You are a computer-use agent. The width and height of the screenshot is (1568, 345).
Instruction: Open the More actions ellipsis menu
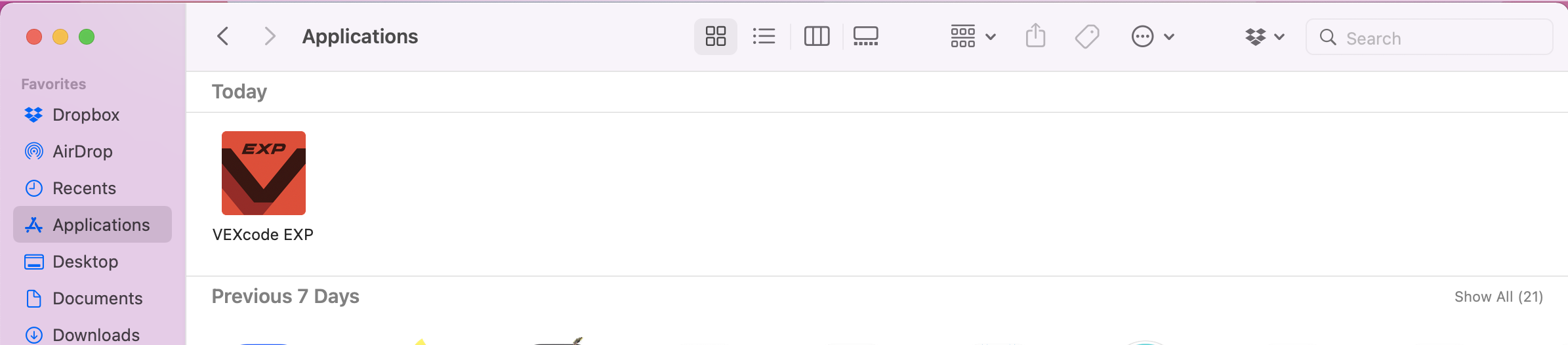(x=1153, y=37)
